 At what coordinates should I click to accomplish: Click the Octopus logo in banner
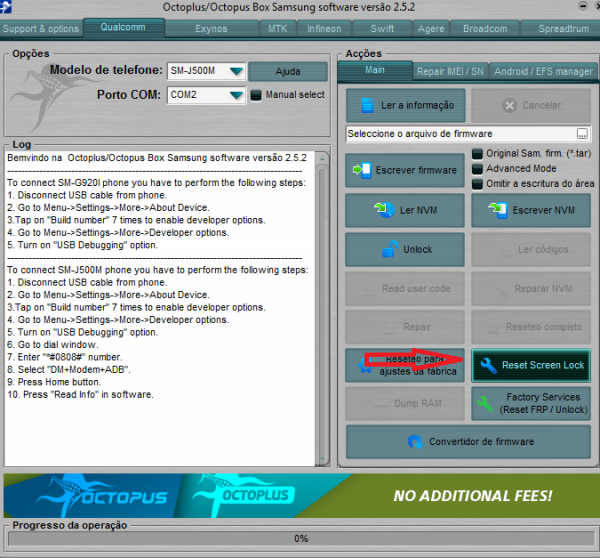click(103, 496)
